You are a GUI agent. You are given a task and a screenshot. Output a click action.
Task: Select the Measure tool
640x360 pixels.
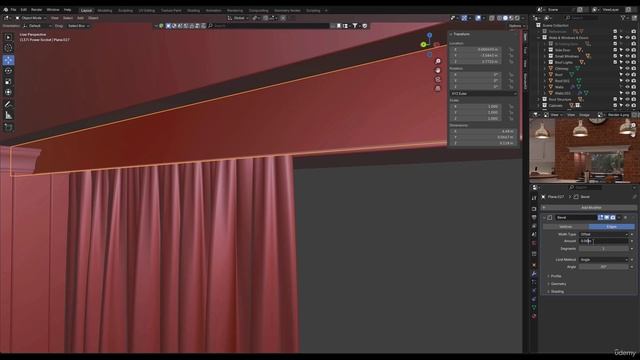pyautogui.click(x=8, y=116)
